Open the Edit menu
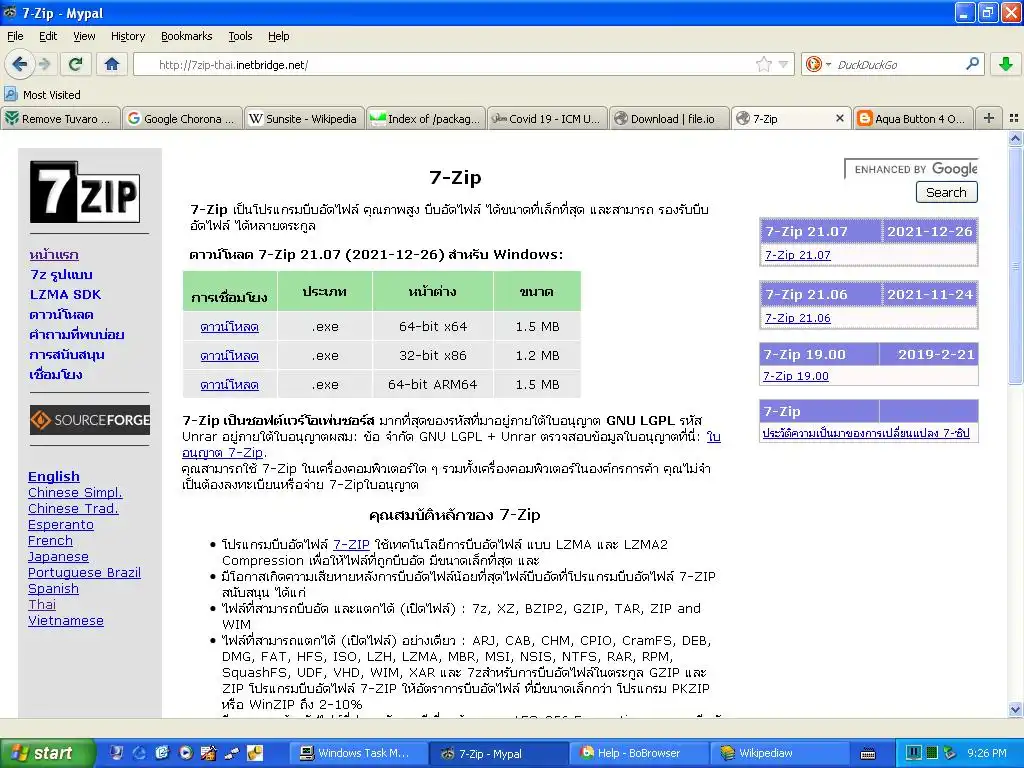 pos(48,36)
